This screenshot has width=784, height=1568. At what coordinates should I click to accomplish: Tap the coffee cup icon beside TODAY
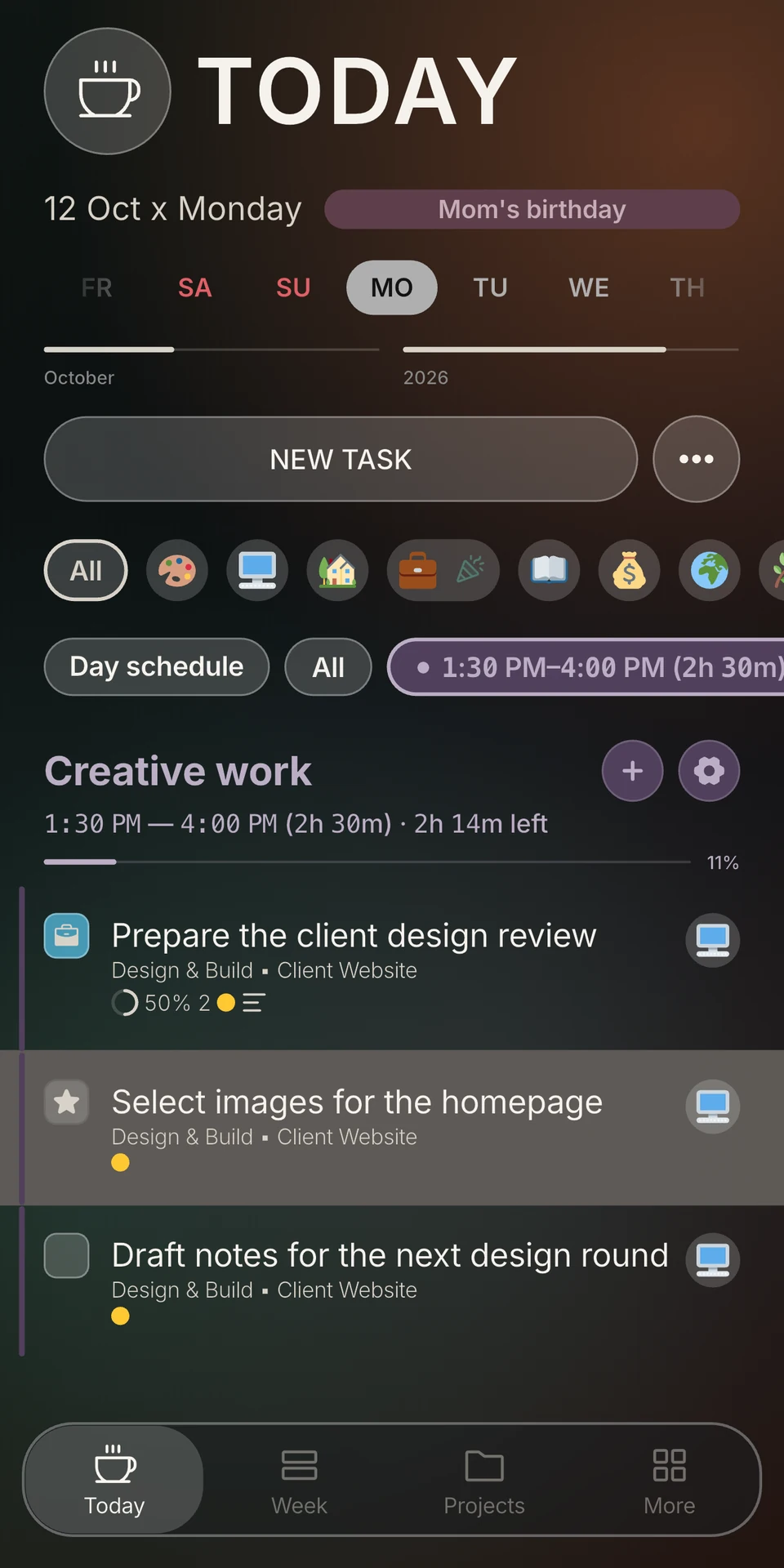point(107,91)
